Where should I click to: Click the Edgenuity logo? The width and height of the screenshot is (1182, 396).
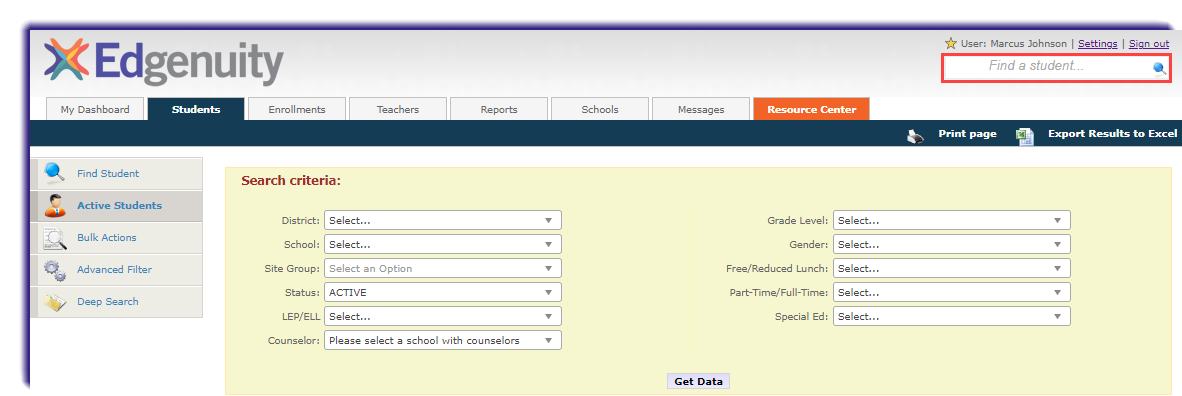pos(164,62)
